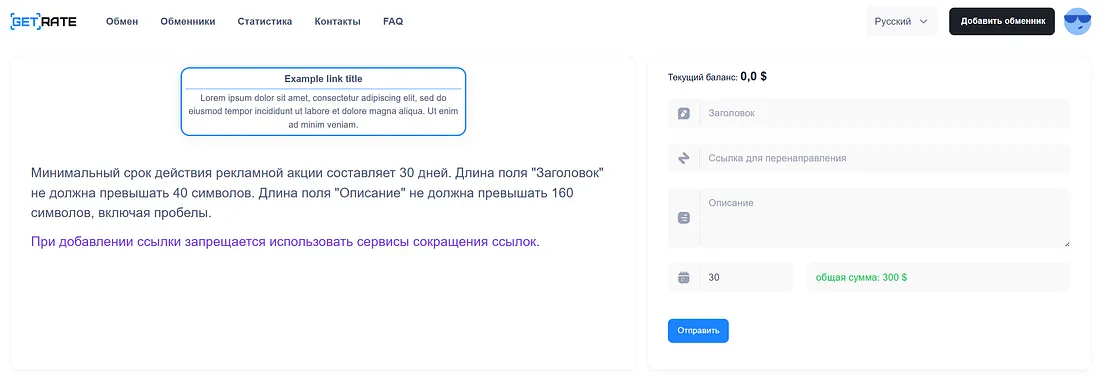Click the GetRate logo
The image size is (1100, 386).
43,22
